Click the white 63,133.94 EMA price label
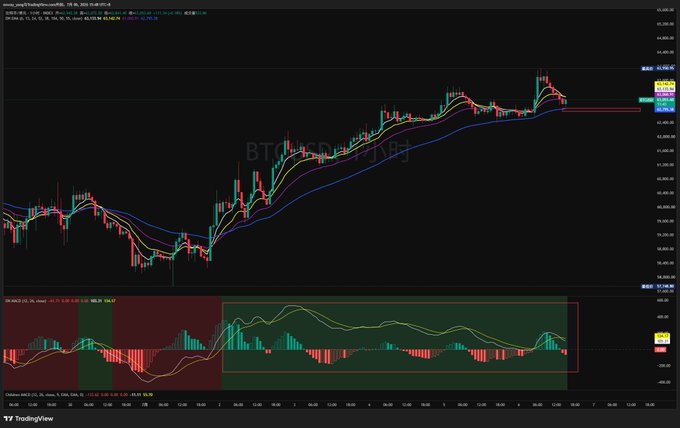Image resolution: width=680 pixels, height=428 pixels. (x=665, y=89)
